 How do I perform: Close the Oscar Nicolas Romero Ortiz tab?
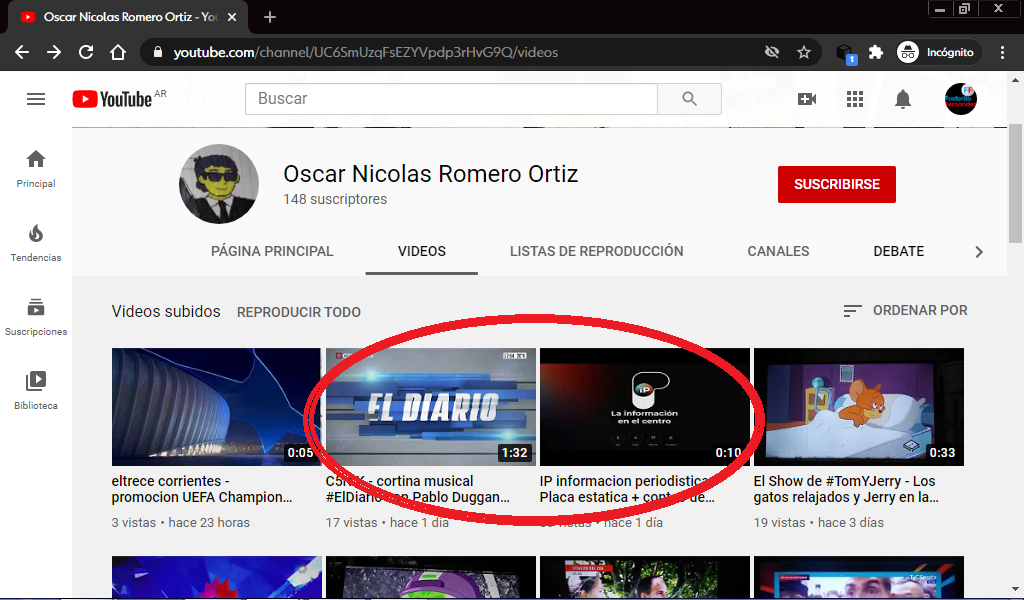(232, 17)
